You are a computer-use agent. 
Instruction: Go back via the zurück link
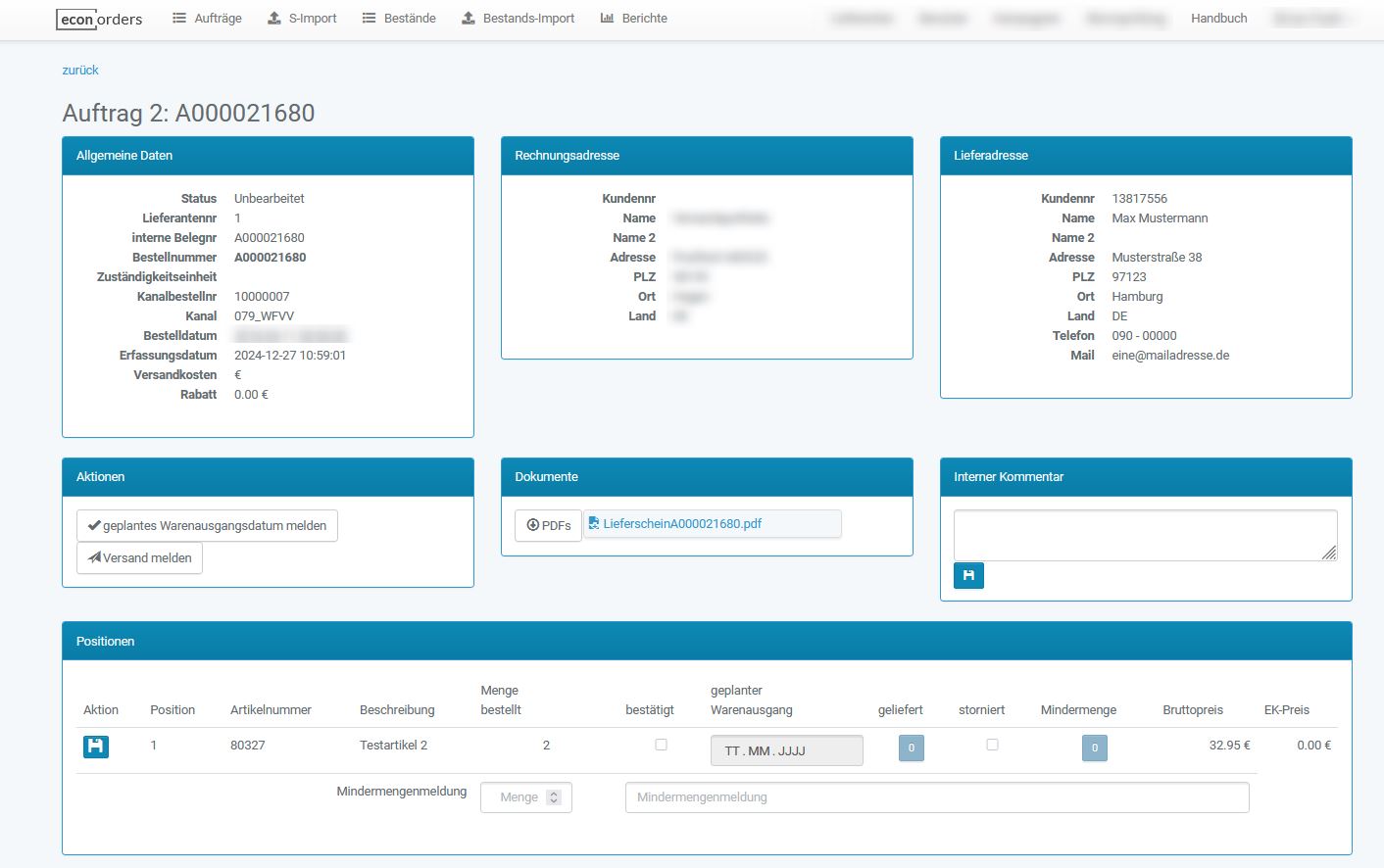pos(80,71)
